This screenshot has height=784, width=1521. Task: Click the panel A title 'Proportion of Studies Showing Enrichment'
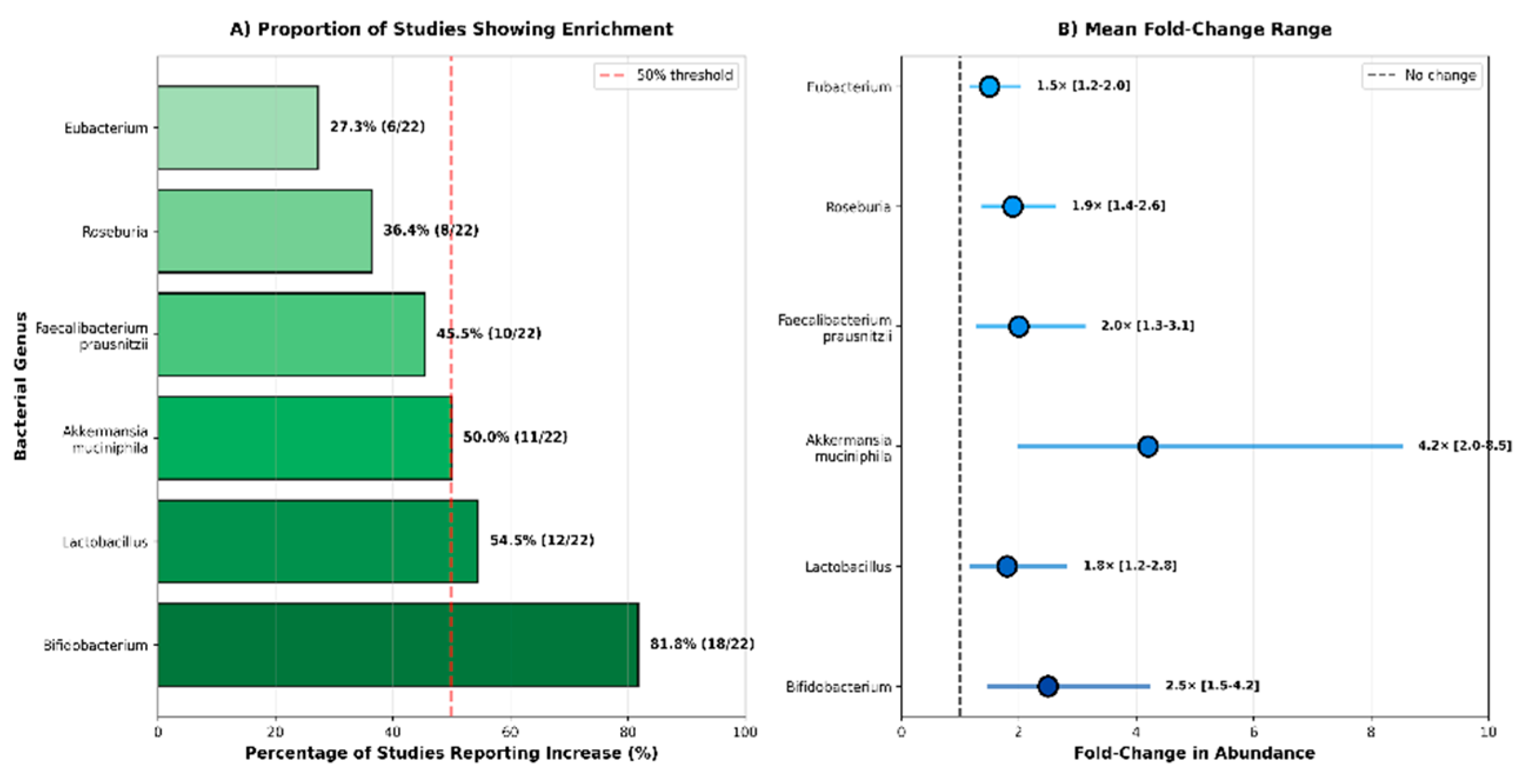pos(452,29)
